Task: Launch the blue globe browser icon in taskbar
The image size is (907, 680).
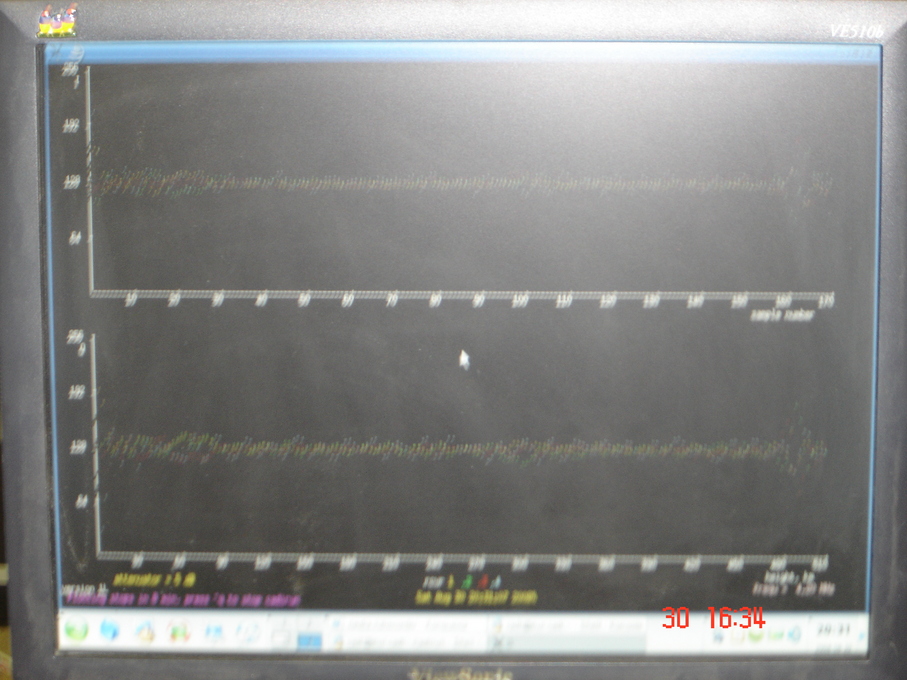Action: 109,630
